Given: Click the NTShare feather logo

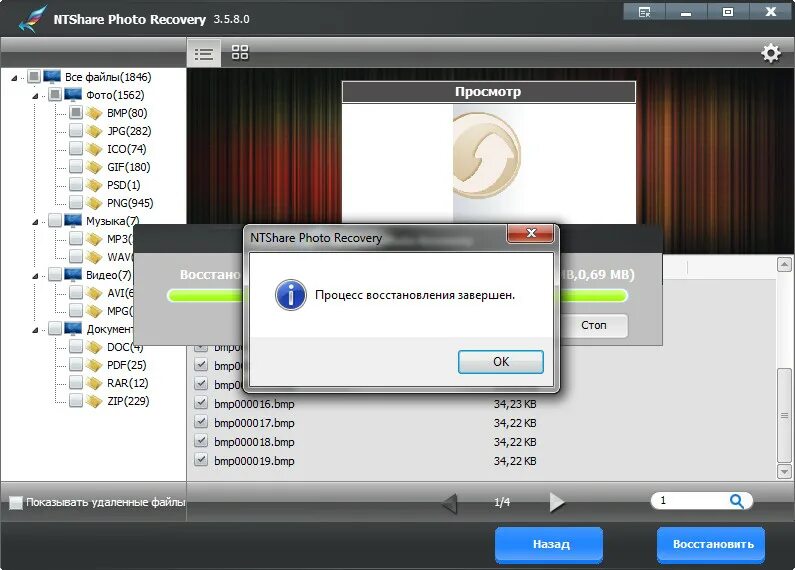Looking at the screenshot, I should pyautogui.click(x=32, y=19).
